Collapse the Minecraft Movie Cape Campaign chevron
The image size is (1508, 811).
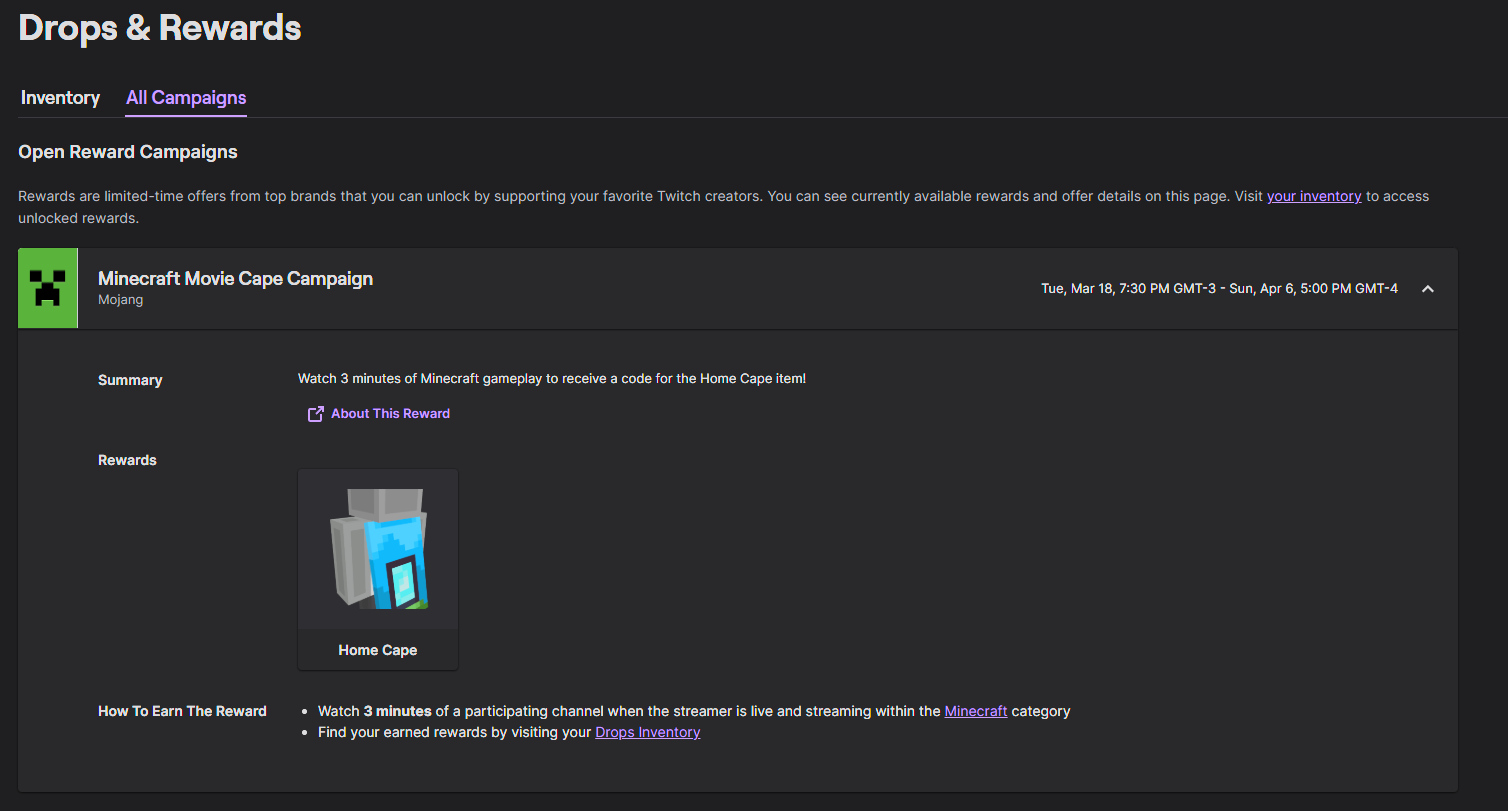1428,289
